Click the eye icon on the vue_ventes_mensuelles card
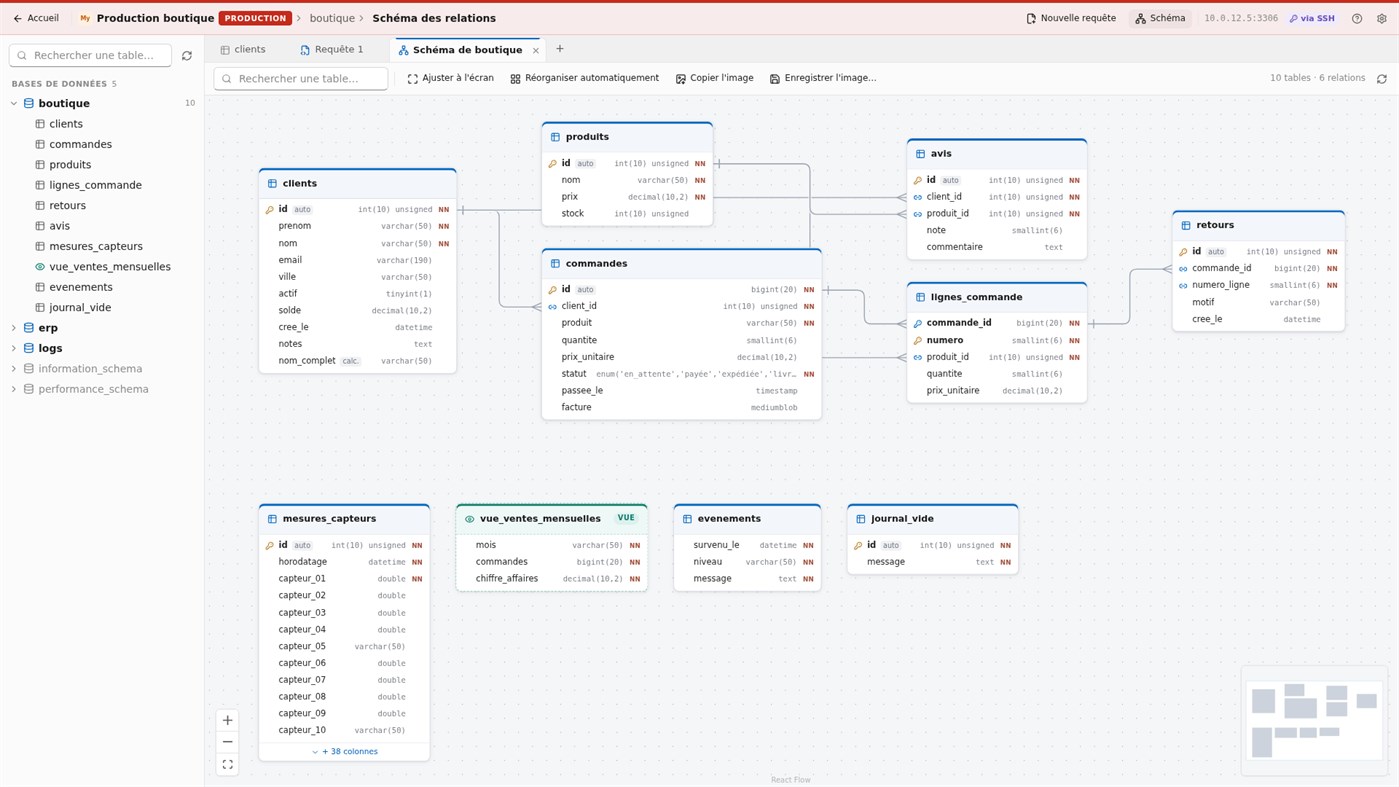The width and height of the screenshot is (1399, 787). 470,519
